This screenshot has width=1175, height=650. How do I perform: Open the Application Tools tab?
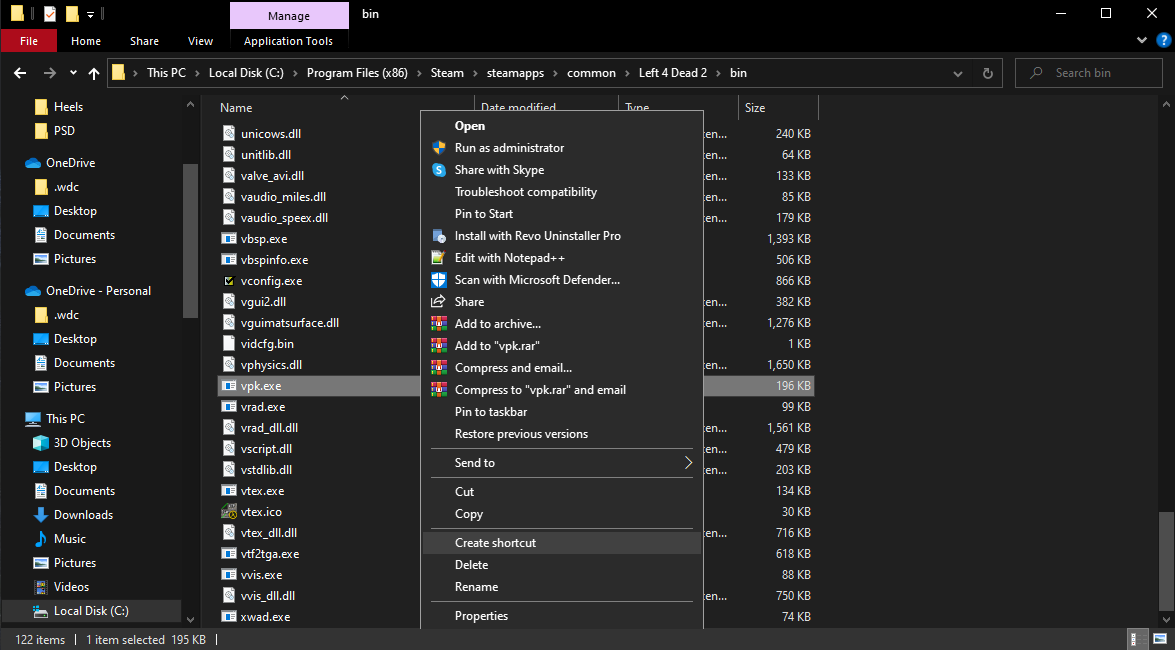[x=289, y=41]
